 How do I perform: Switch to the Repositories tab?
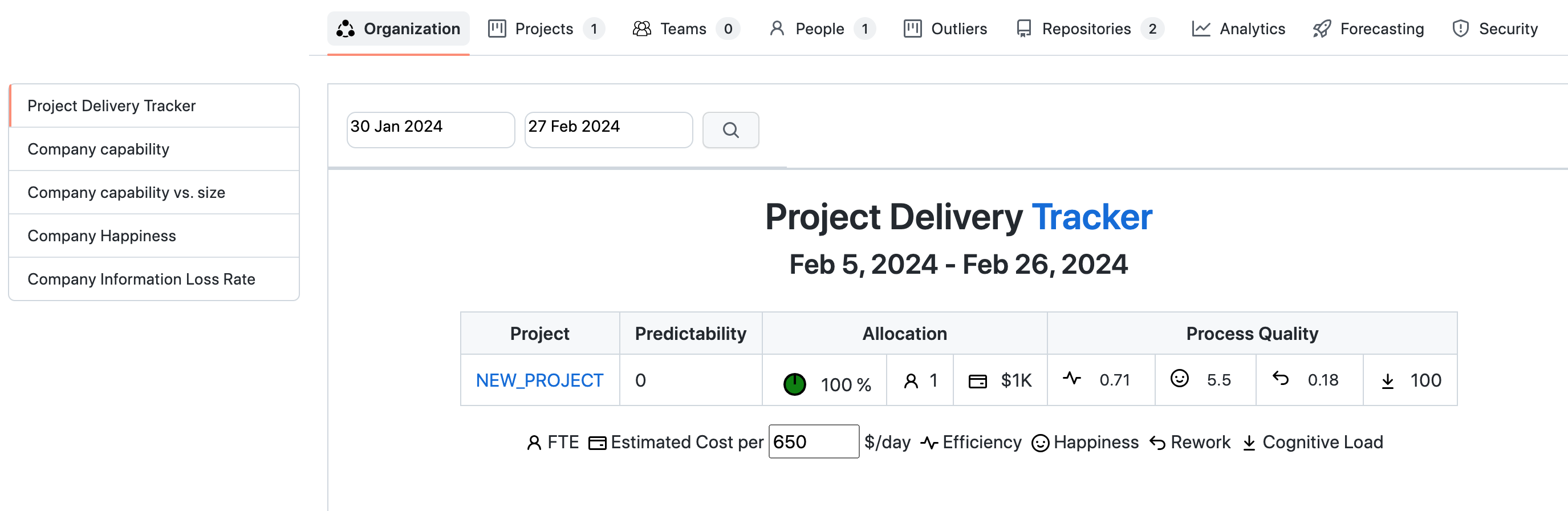pyautogui.click(x=1090, y=29)
